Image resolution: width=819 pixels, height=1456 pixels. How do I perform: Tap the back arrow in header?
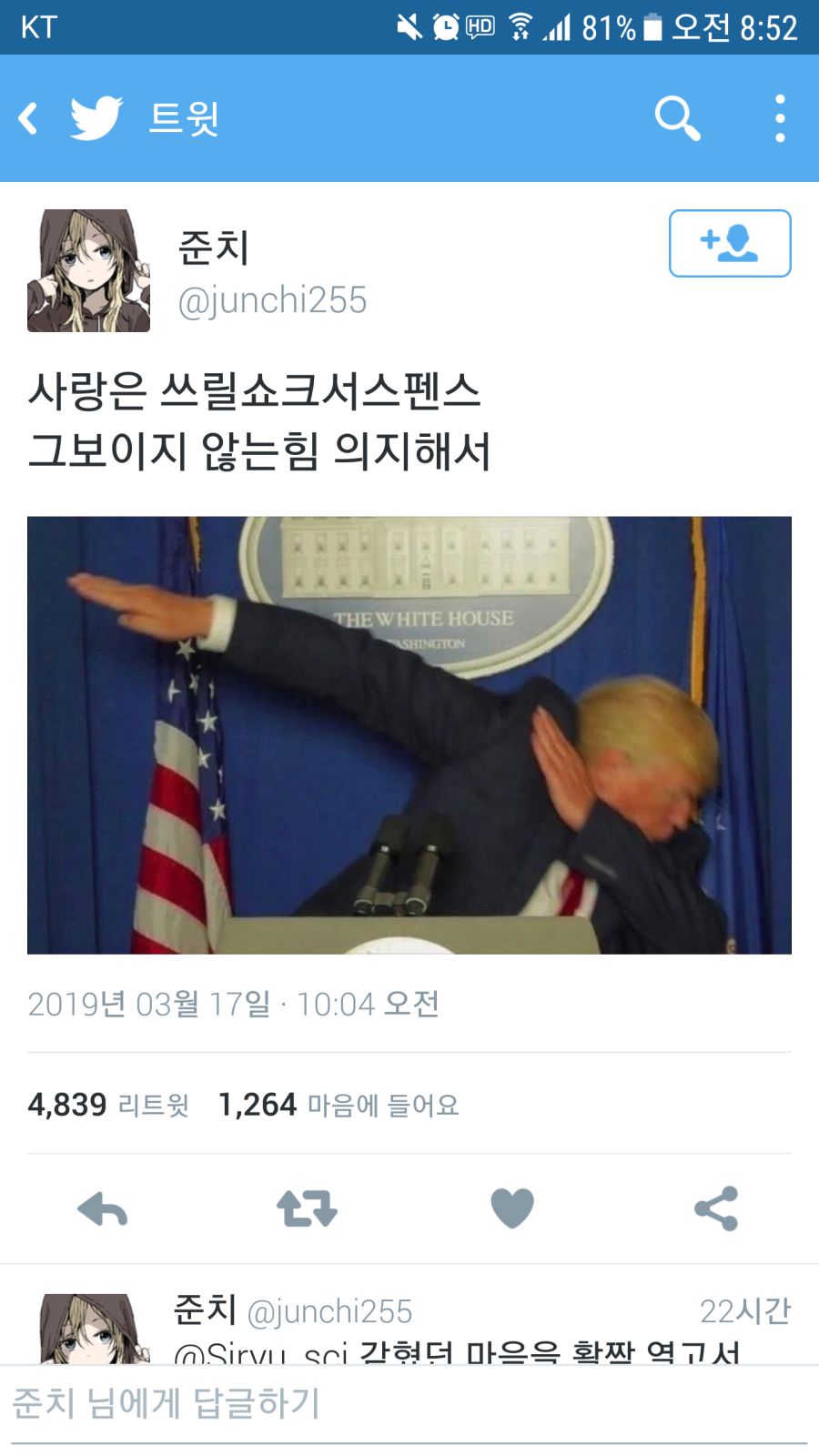(28, 118)
